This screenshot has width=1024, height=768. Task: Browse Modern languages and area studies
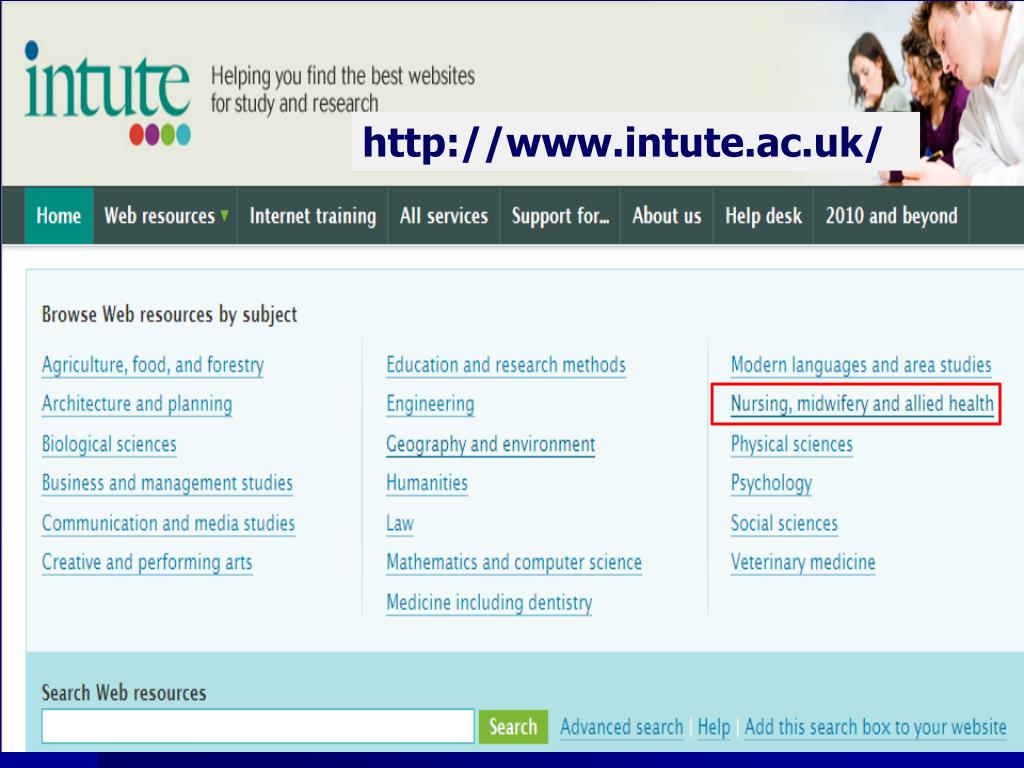click(861, 365)
